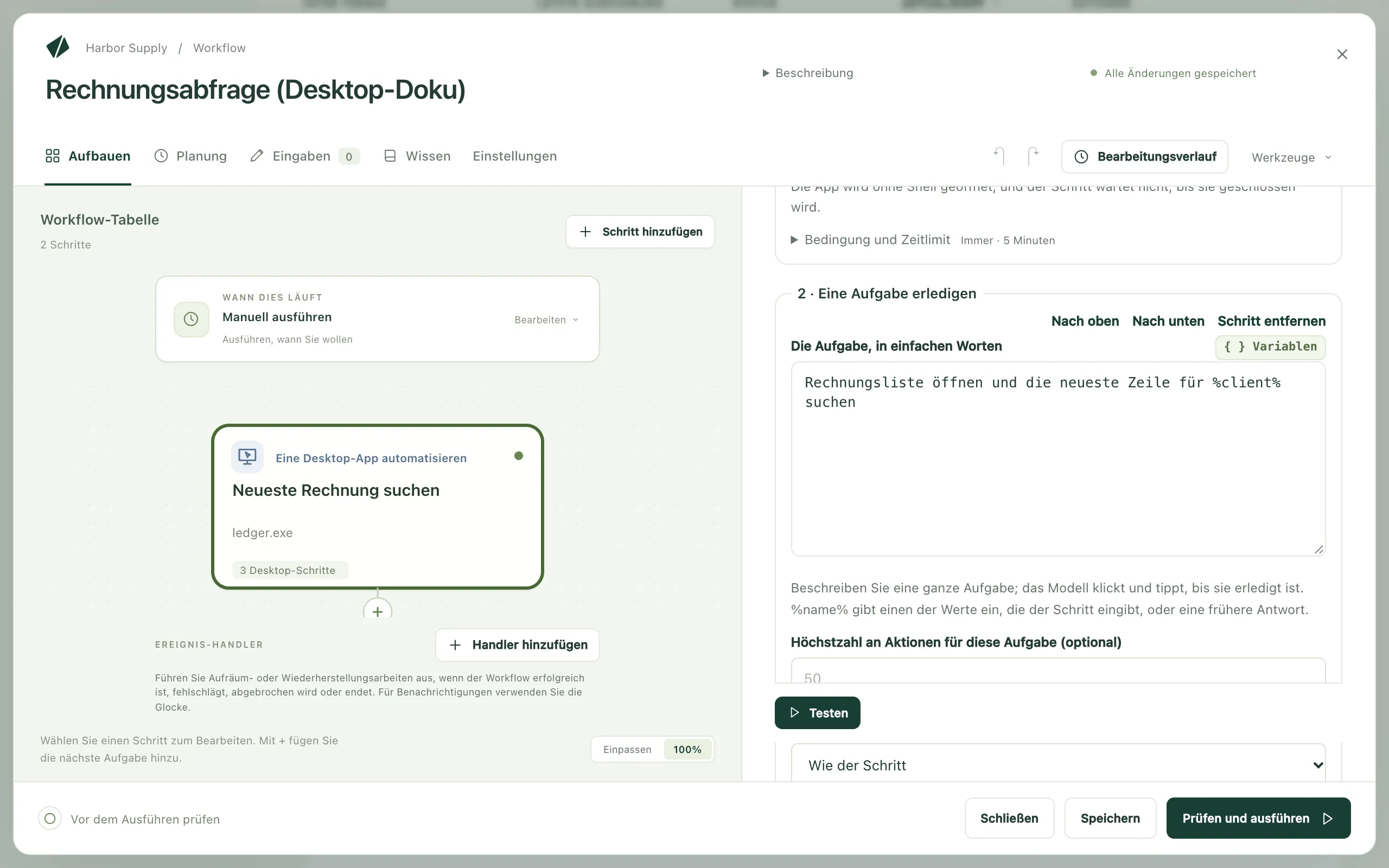Expand 'Bedingung und Zeitlimit' section
1389x868 pixels.
click(870, 240)
